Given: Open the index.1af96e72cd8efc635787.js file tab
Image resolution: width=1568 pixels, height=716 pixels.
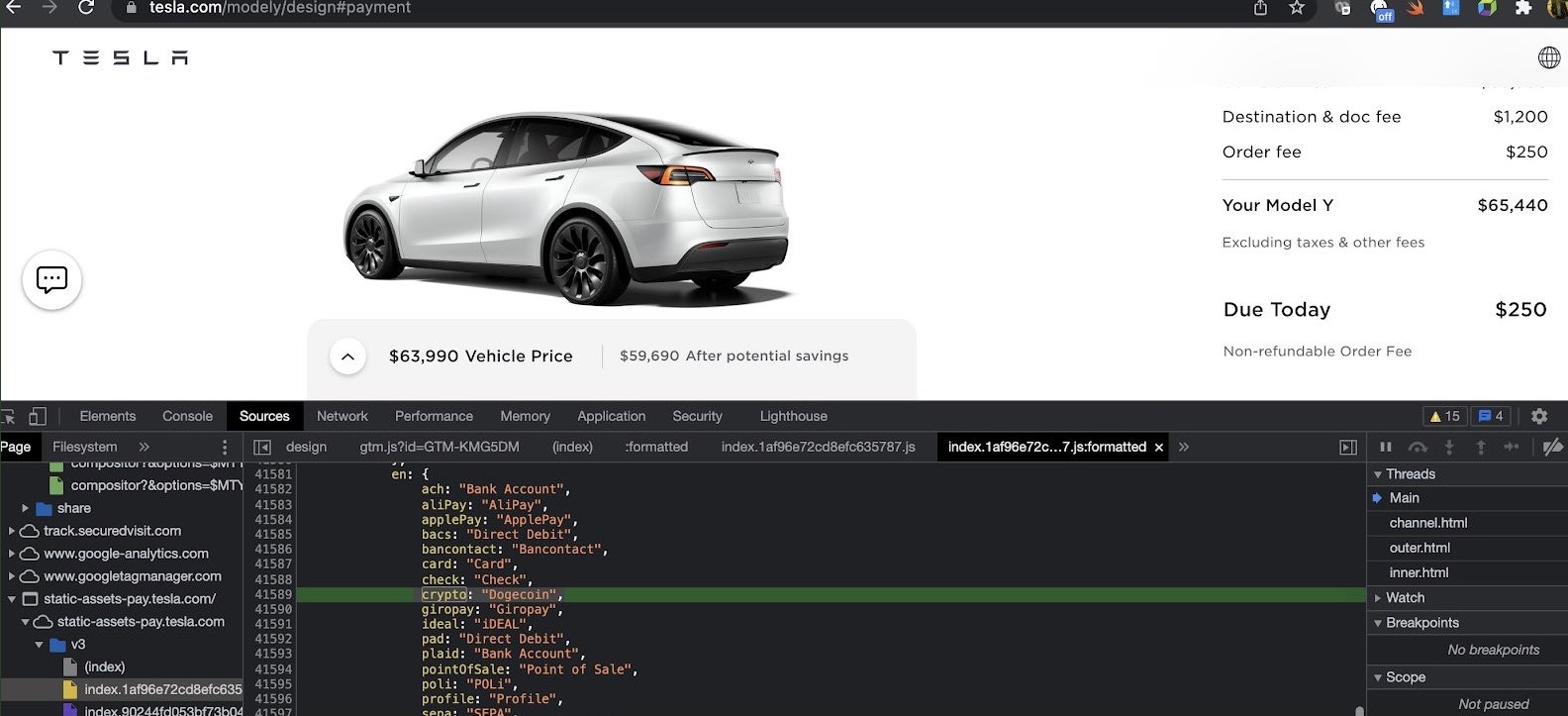Looking at the screenshot, I should pyautogui.click(x=819, y=447).
